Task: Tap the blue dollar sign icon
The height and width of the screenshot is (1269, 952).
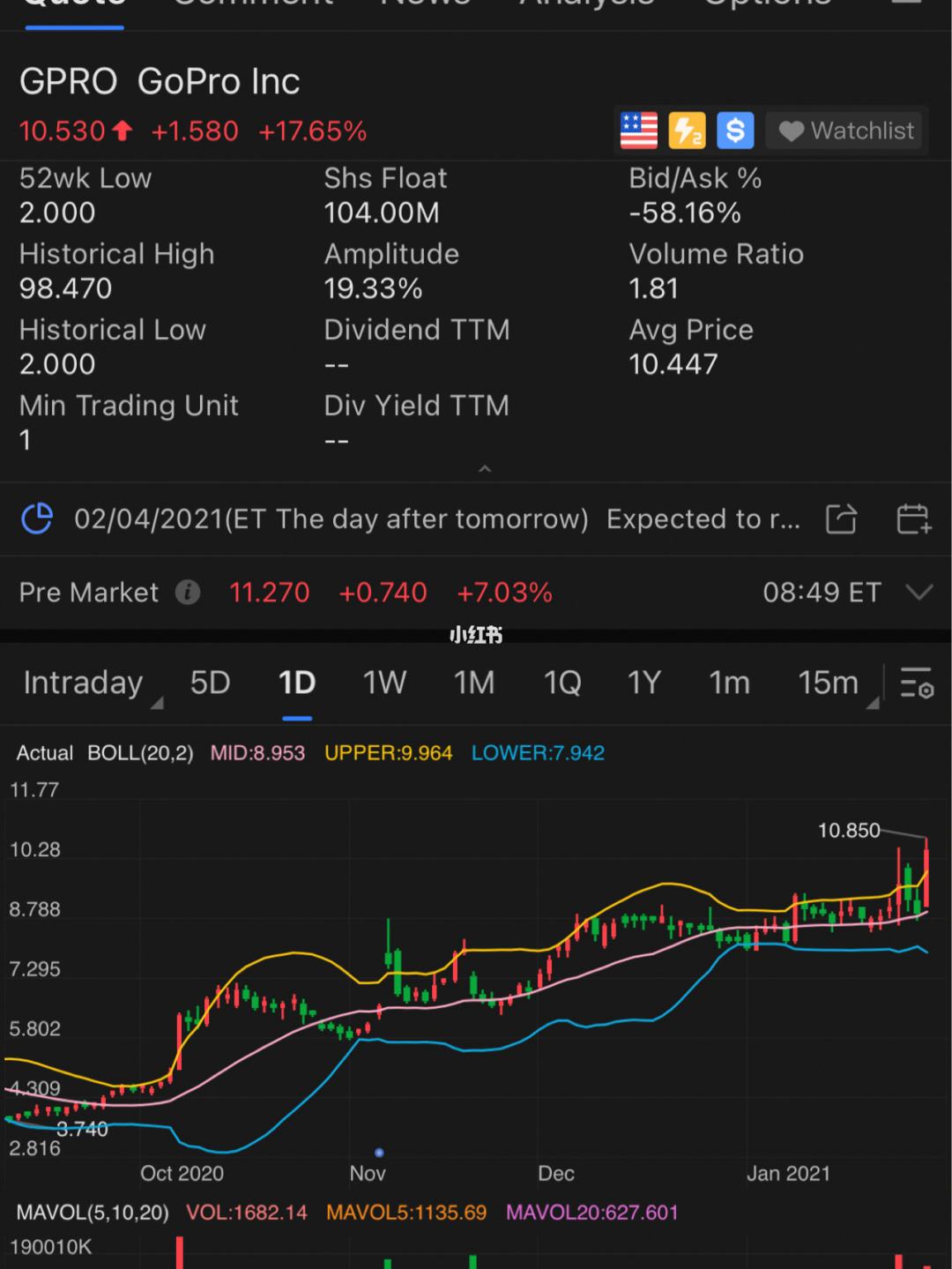Action: point(735,131)
